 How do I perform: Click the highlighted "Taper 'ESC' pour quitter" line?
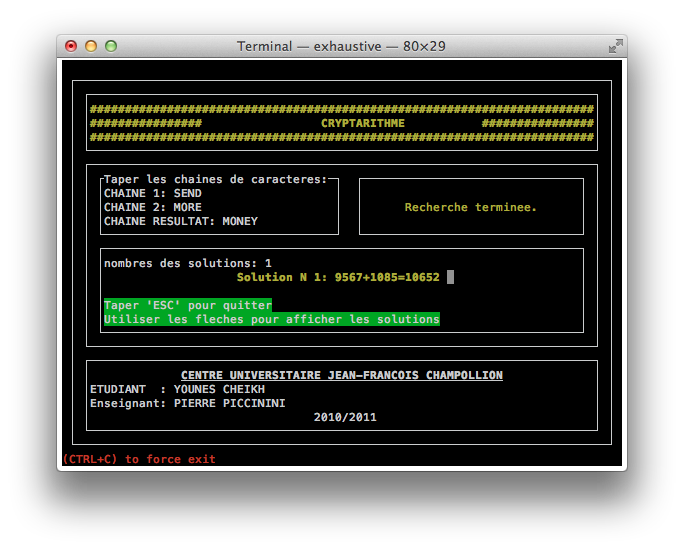(x=188, y=305)
